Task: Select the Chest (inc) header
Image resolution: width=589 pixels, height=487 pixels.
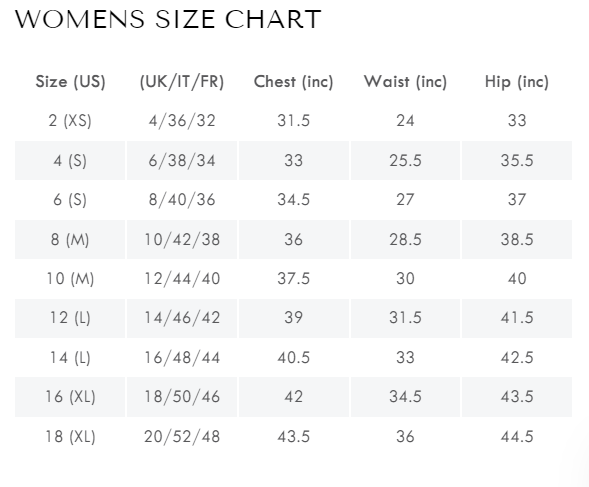Action: pos(293,82)
